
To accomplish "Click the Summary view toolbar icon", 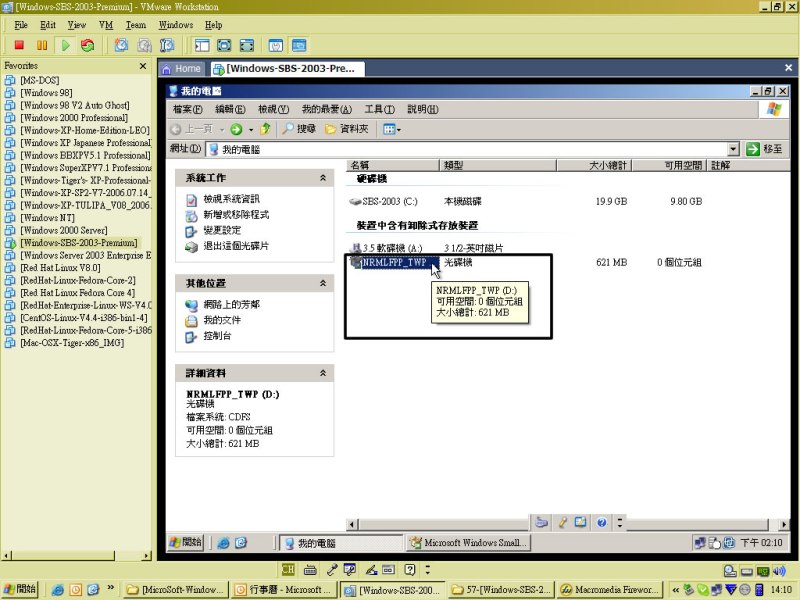I will 276,45.
